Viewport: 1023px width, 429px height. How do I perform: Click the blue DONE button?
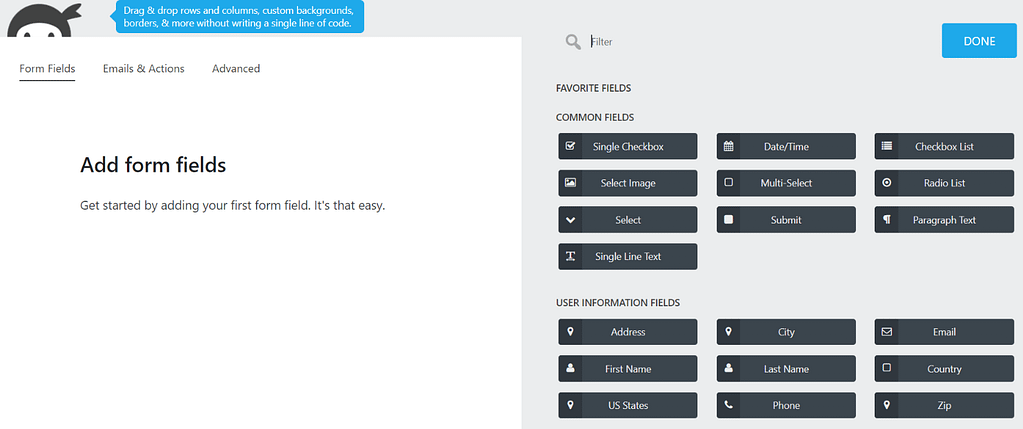coord(979,41)
